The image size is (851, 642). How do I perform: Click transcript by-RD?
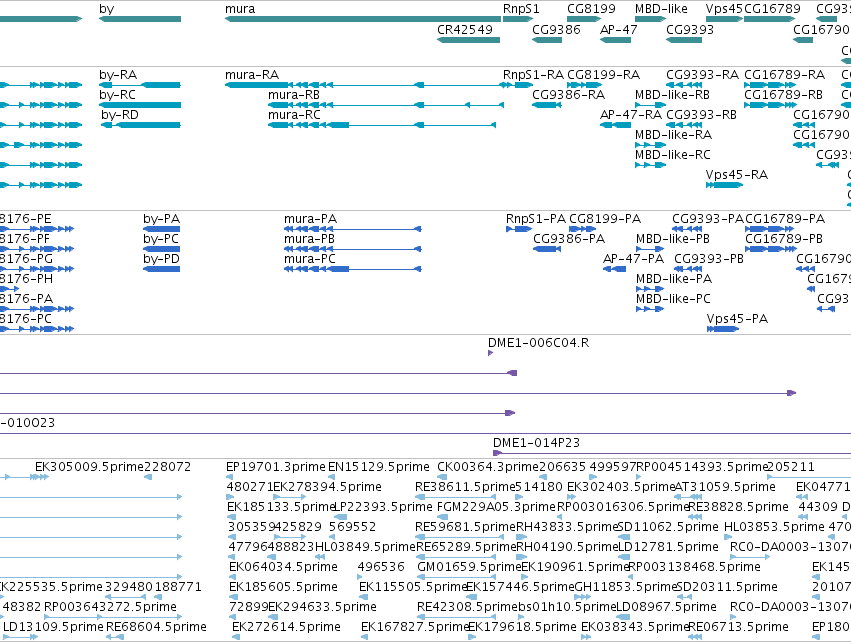click(141, 125)
